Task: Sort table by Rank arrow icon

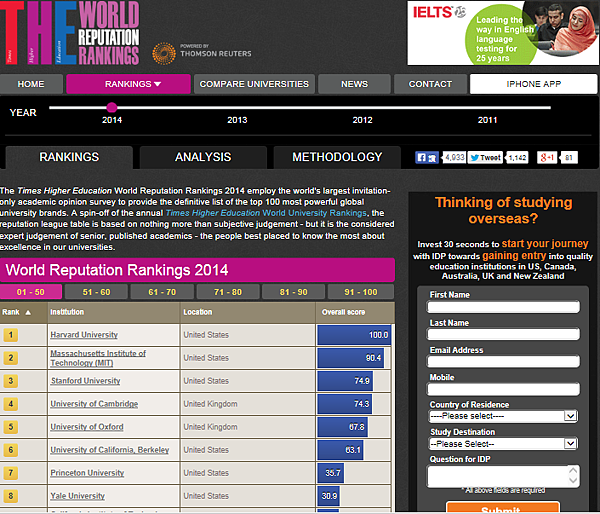Action: coord(28,312)
